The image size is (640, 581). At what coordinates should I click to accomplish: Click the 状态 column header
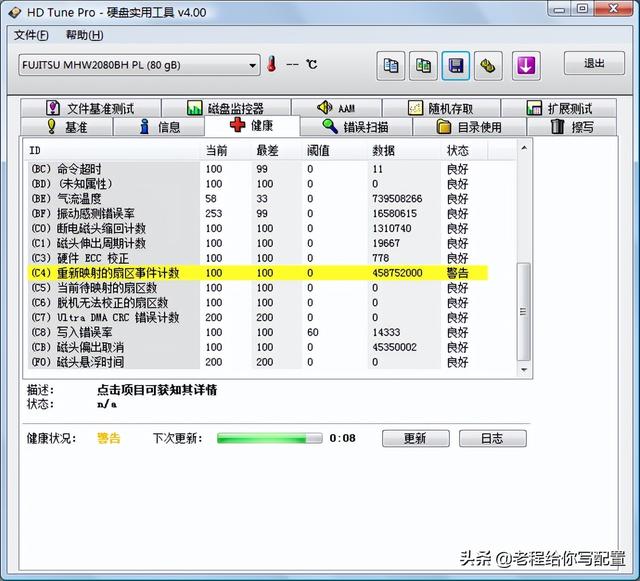pos(464,151)
